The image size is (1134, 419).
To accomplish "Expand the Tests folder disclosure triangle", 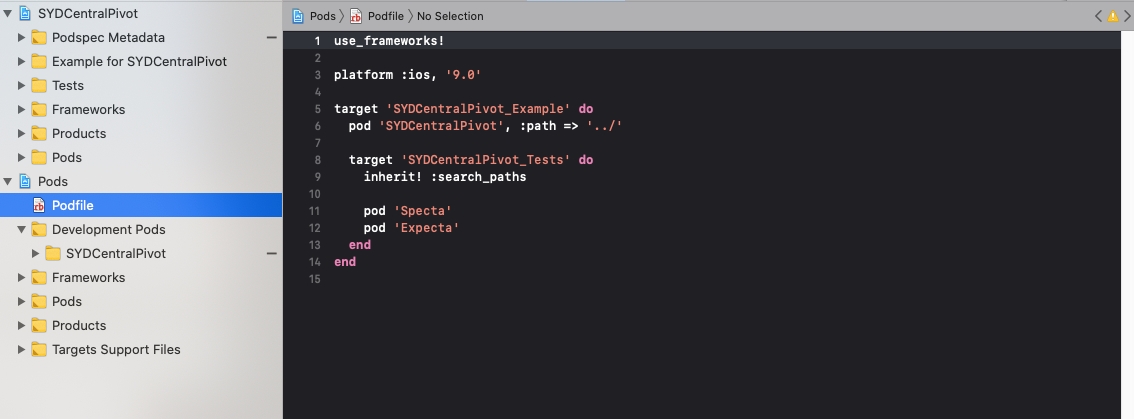I will (x=21, y=86).
